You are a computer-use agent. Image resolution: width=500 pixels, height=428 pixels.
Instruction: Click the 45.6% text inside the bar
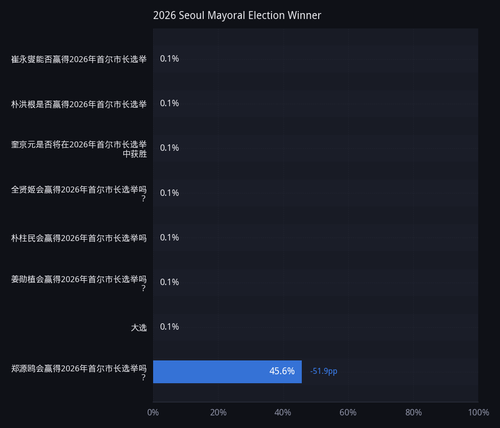[x=282, y=371]
